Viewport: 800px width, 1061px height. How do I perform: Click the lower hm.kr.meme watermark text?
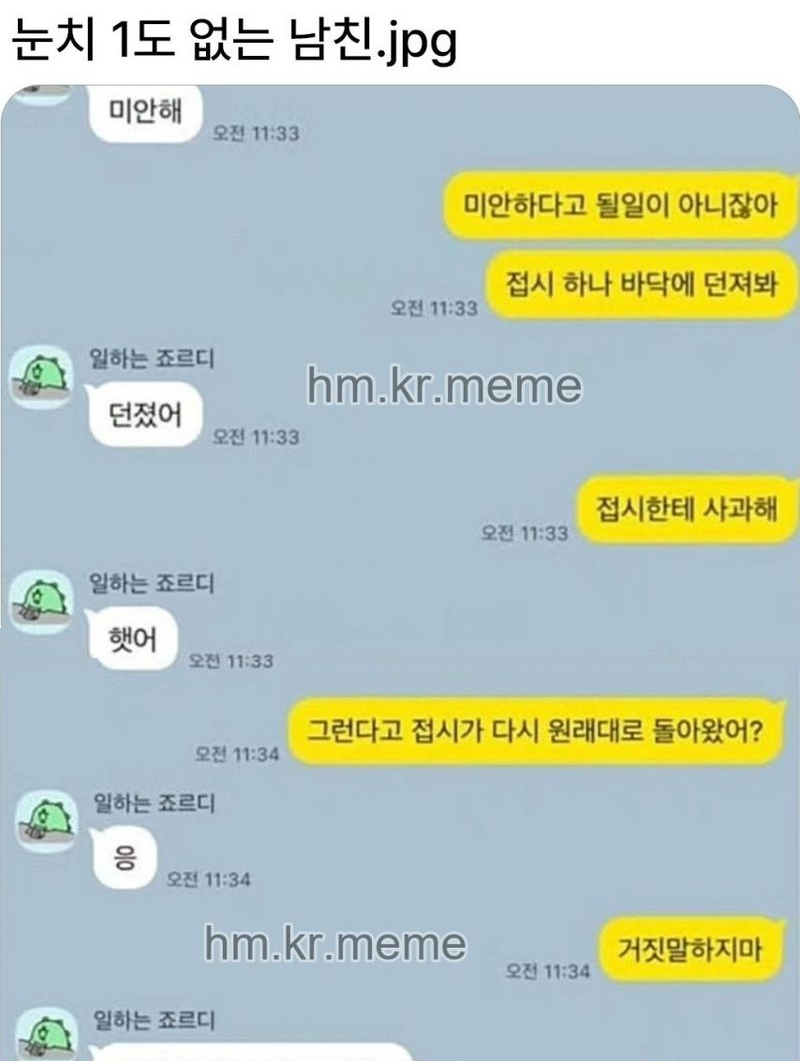[x=336, y=944]
